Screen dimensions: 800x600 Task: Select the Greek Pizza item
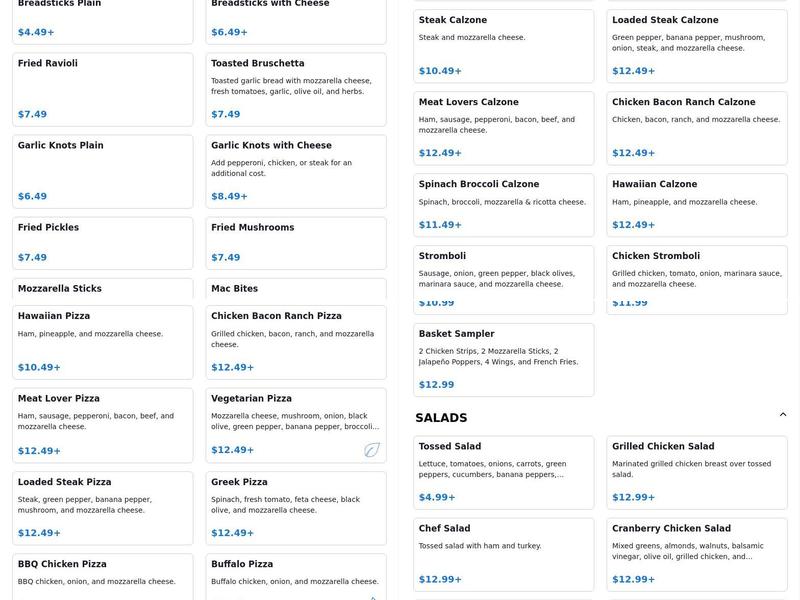coord(295,508)
